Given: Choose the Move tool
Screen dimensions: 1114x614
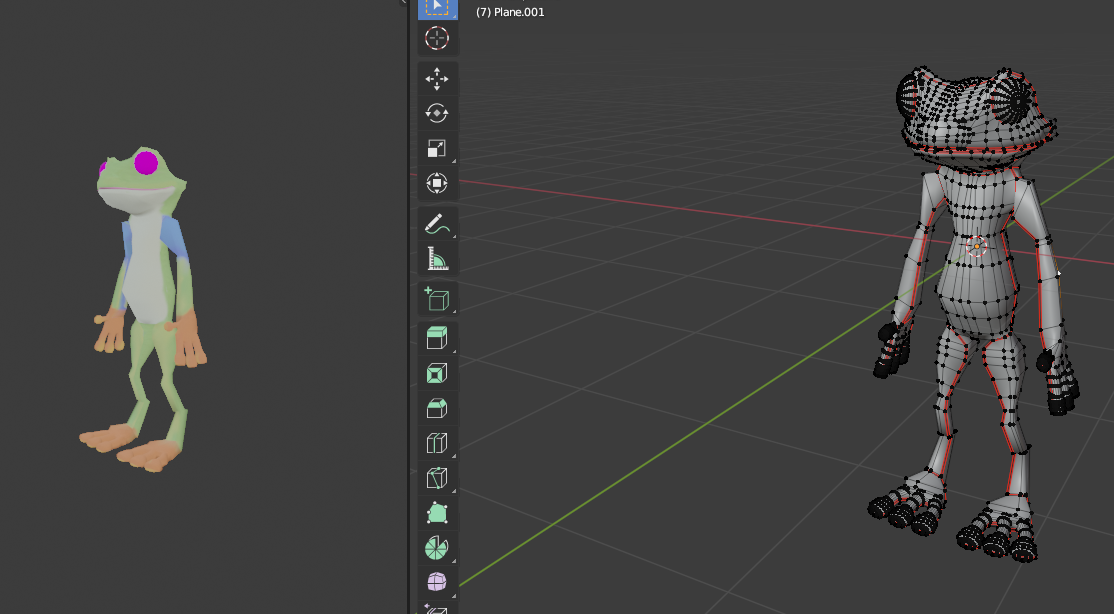Looking at the screenshot, I should coord(437,78).
